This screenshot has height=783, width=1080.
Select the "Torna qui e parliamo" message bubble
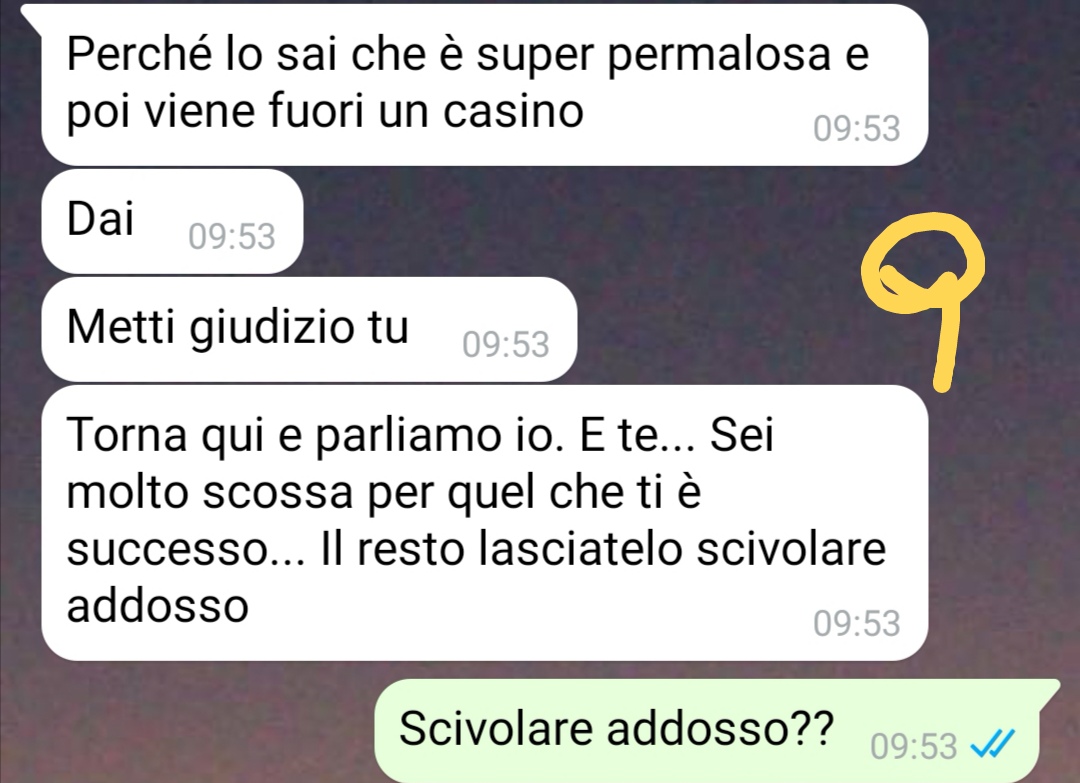[x=485, y=522]
